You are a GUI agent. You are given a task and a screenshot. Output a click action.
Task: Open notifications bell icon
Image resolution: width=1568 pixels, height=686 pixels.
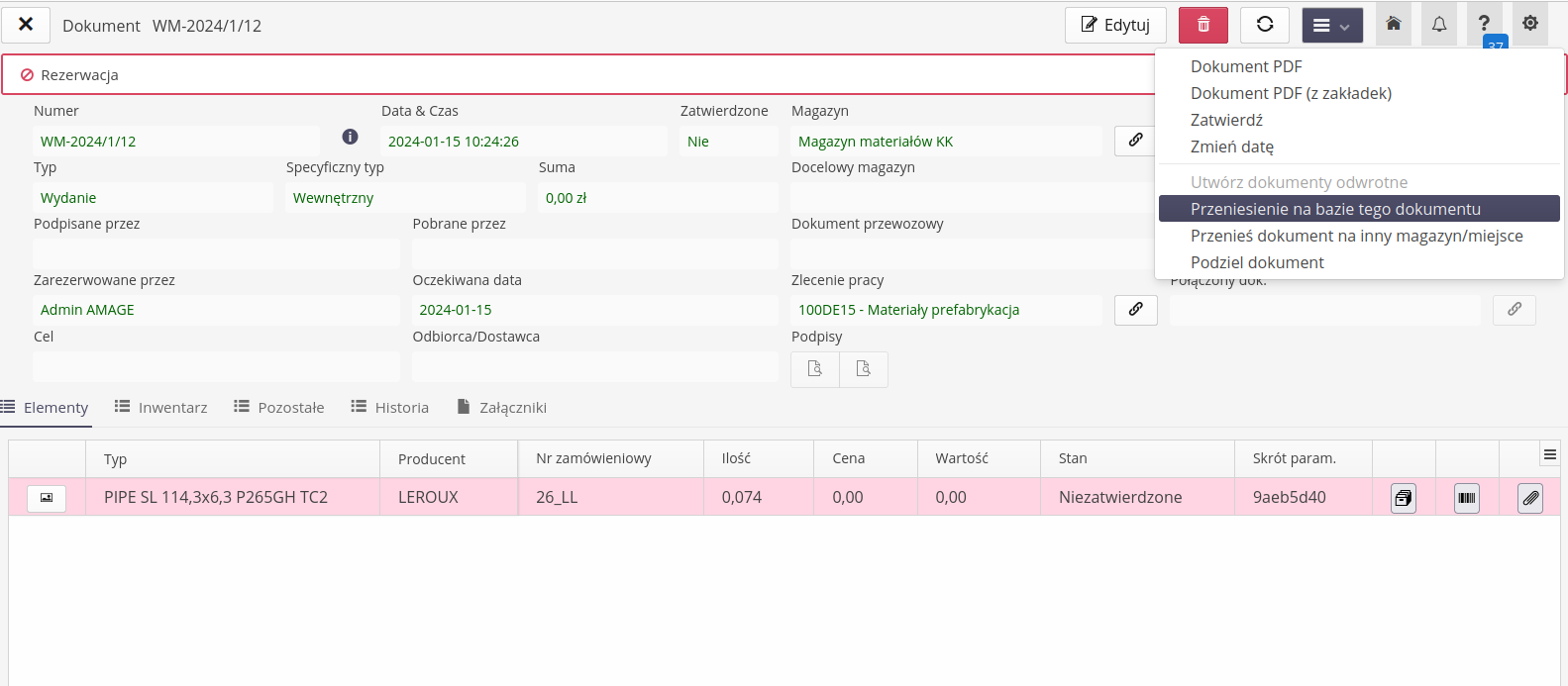click(1438, 24)
